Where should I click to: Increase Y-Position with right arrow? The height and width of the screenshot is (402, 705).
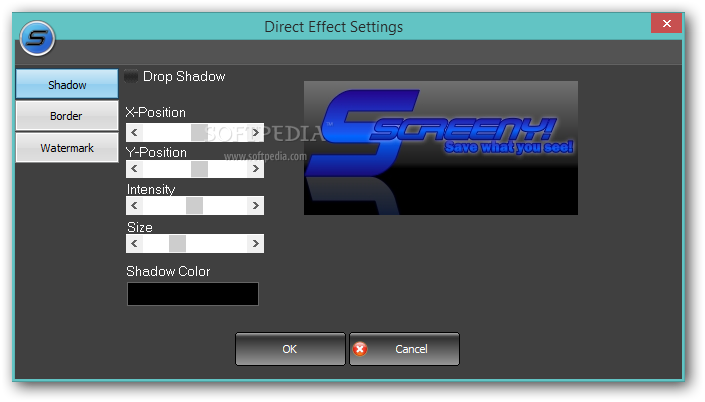(x=255, y=169)
